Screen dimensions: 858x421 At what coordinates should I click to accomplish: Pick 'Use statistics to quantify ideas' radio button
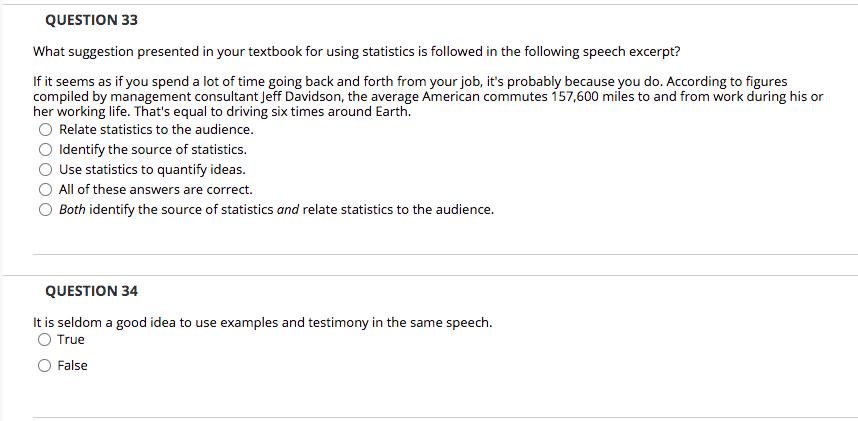[46, 170]
